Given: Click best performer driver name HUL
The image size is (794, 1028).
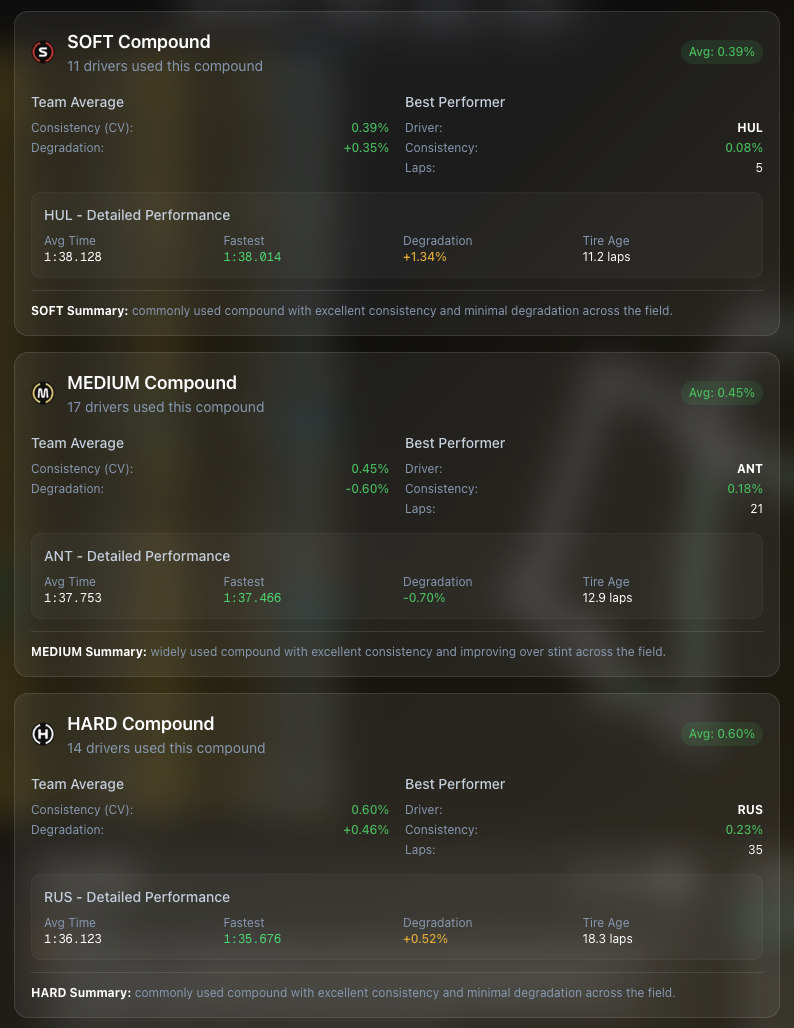Looking at the screenshot, I should [x=750, y=128].
